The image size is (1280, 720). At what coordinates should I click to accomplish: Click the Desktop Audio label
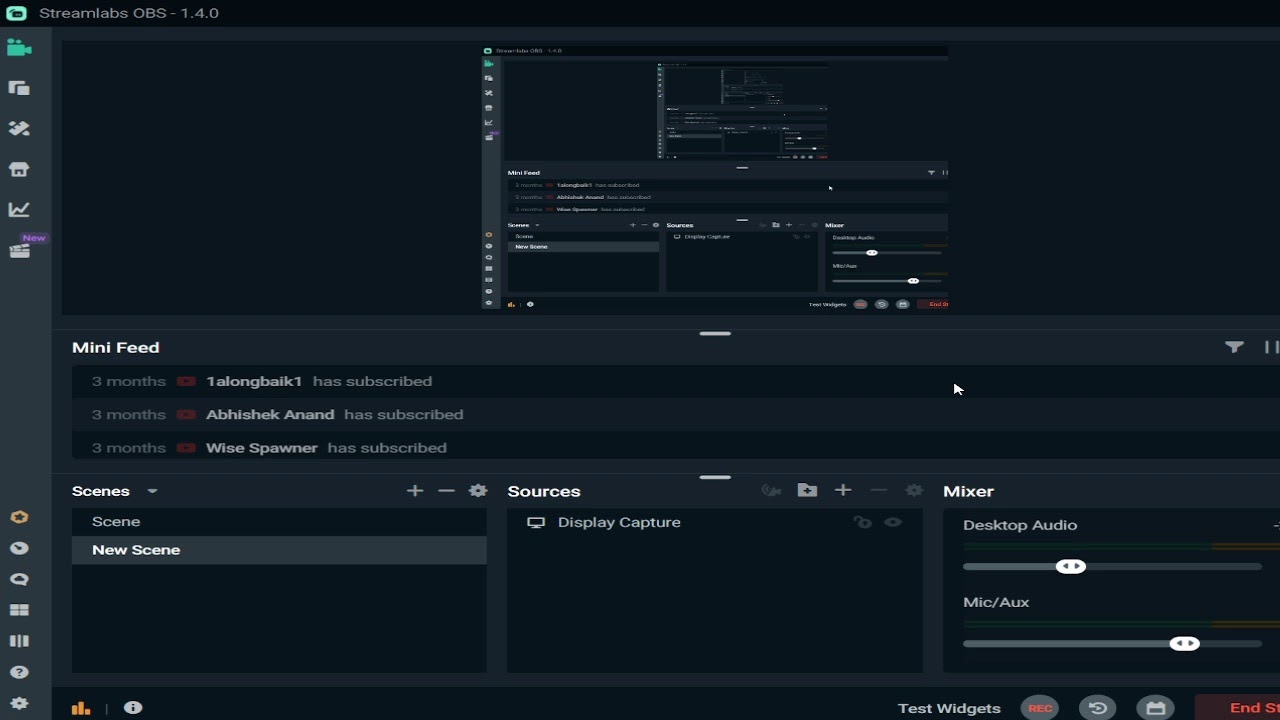coord(1020,525)
